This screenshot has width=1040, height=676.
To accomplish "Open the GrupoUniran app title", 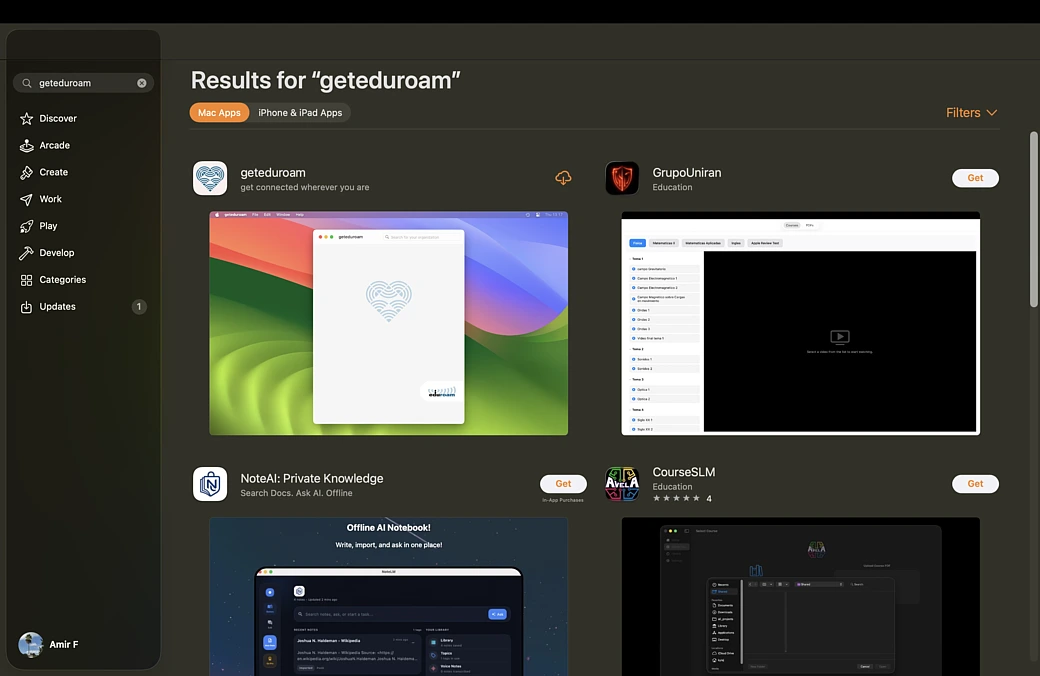I will pos(686,172).
